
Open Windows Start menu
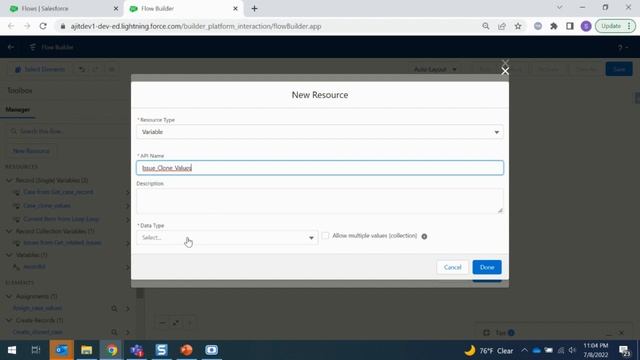pyautogui.click(x=12, y=350)
